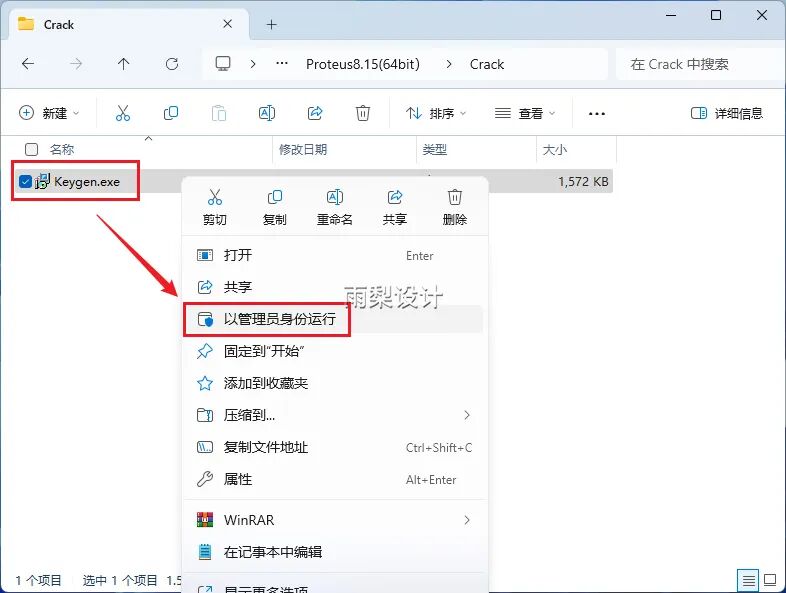Image resolution: width=786 pixels, height=593 pixels.
Task: Click the Refresh icon in the navigation bar
Action: point(172,64)
